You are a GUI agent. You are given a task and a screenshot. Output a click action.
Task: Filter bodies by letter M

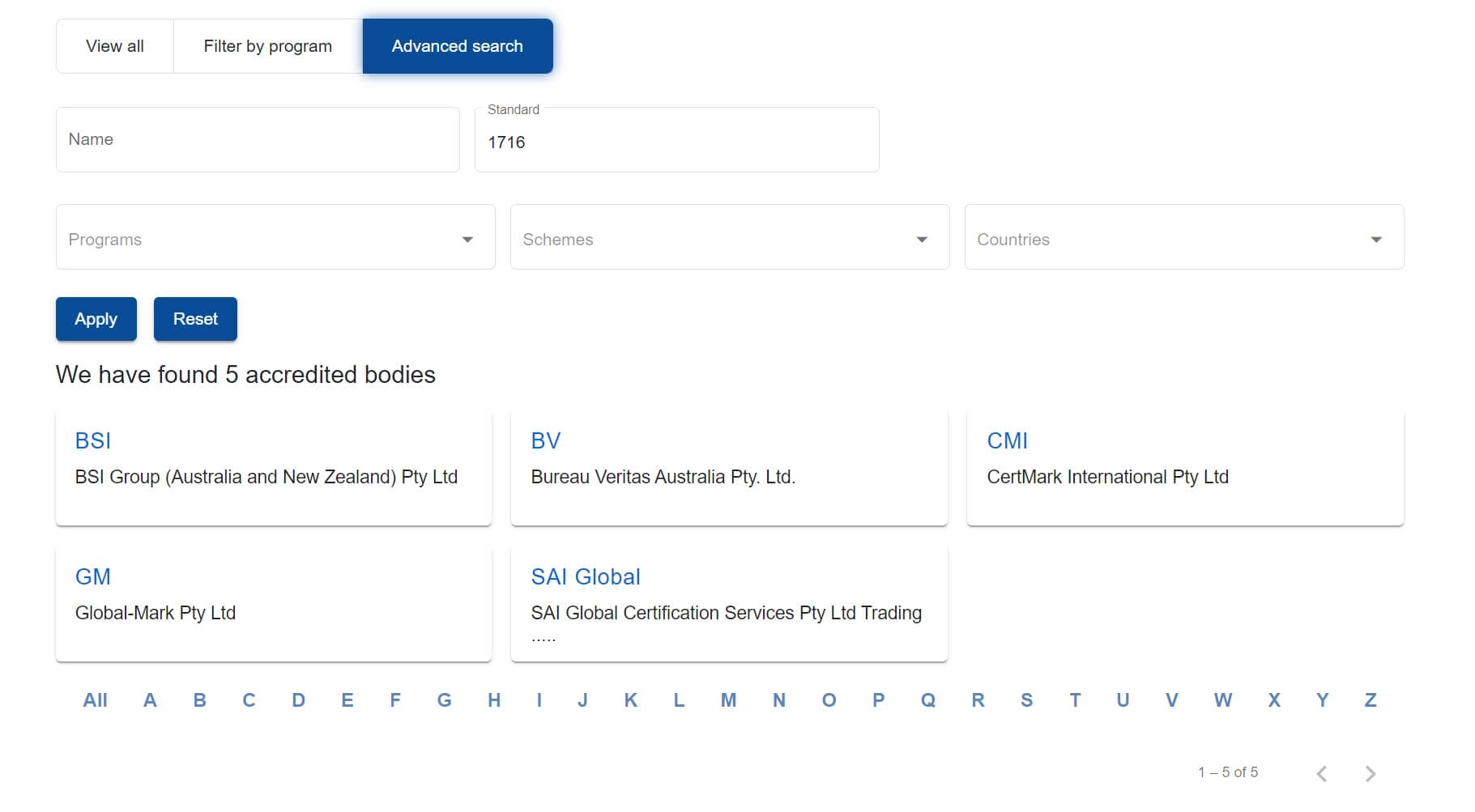point(729,700)
